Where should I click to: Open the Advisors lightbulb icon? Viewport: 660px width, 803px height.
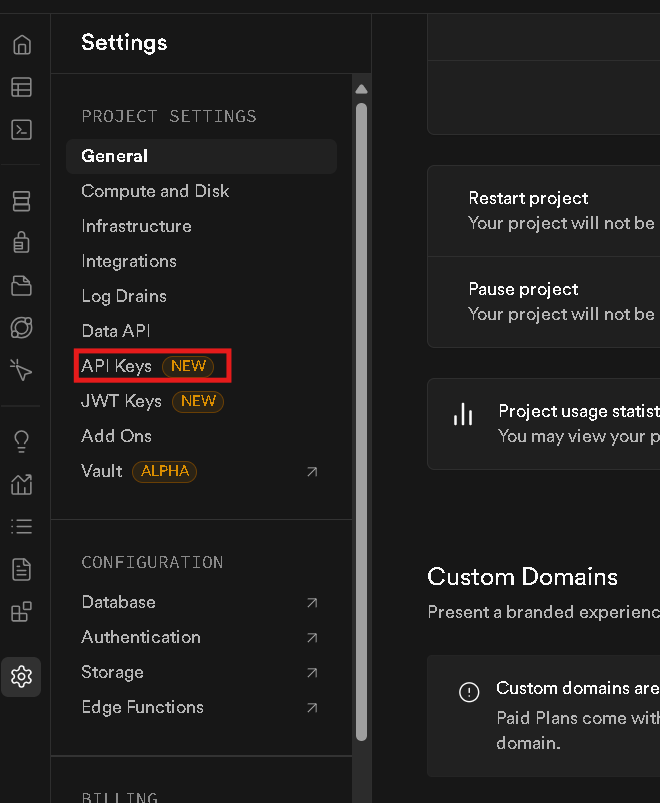click(x=21, y=441)
